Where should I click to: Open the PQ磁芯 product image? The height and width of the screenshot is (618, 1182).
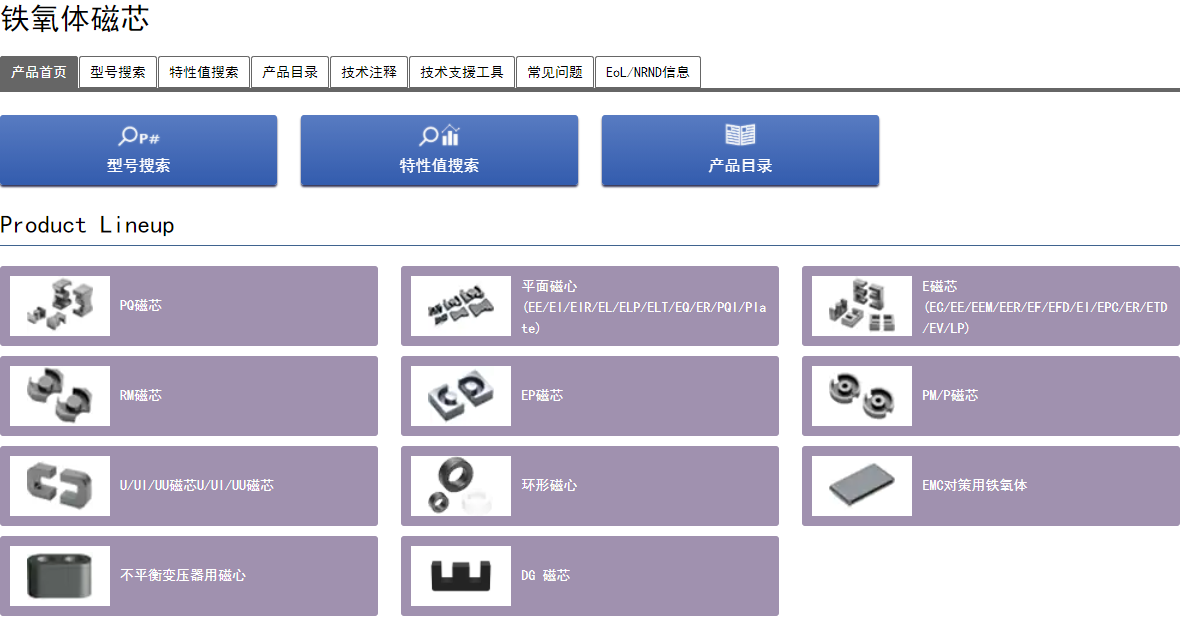tap(60, 306)
